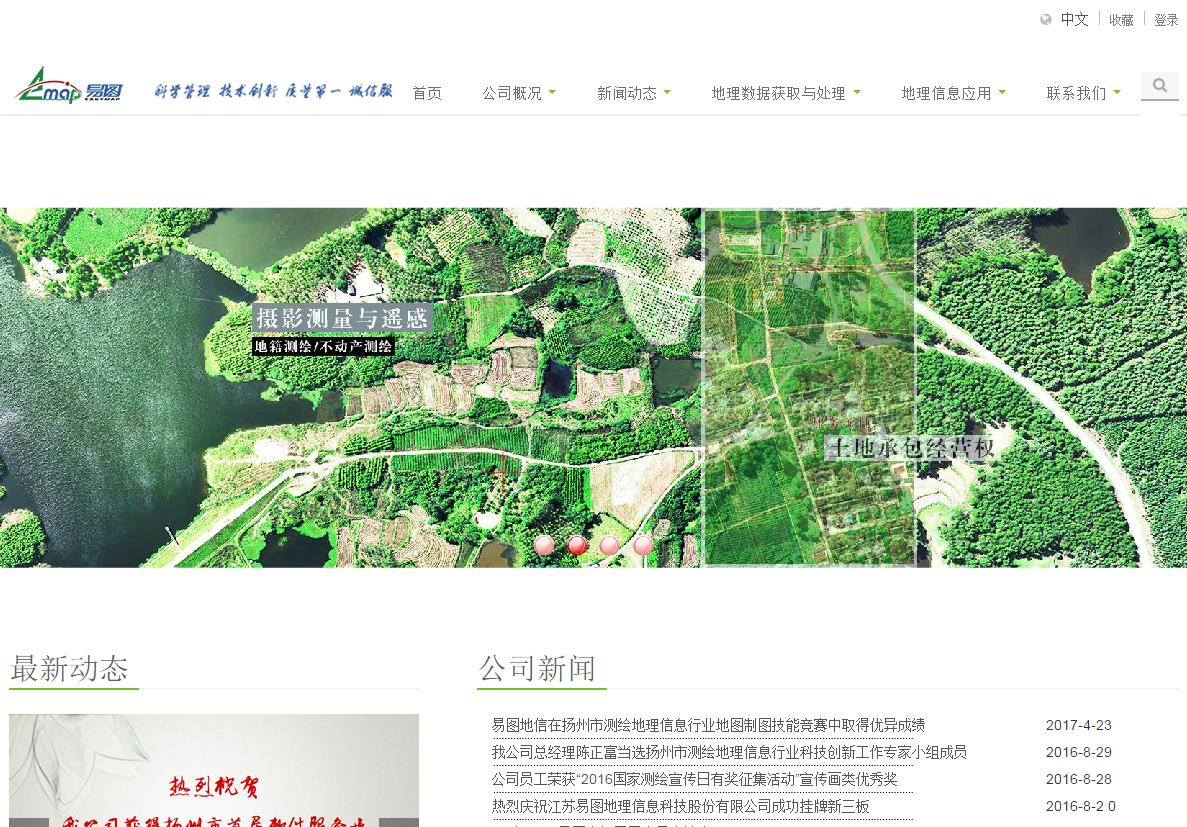Expand the 地理信息应用 dropdown arrow
The height and width of the screenshot is (827, 1187).
click(x=1002, y=92)
